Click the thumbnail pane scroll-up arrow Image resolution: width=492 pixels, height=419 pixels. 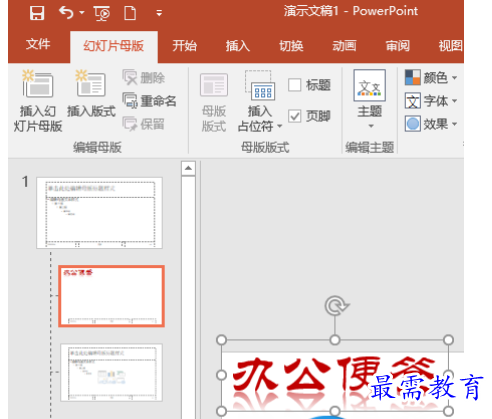188,168
